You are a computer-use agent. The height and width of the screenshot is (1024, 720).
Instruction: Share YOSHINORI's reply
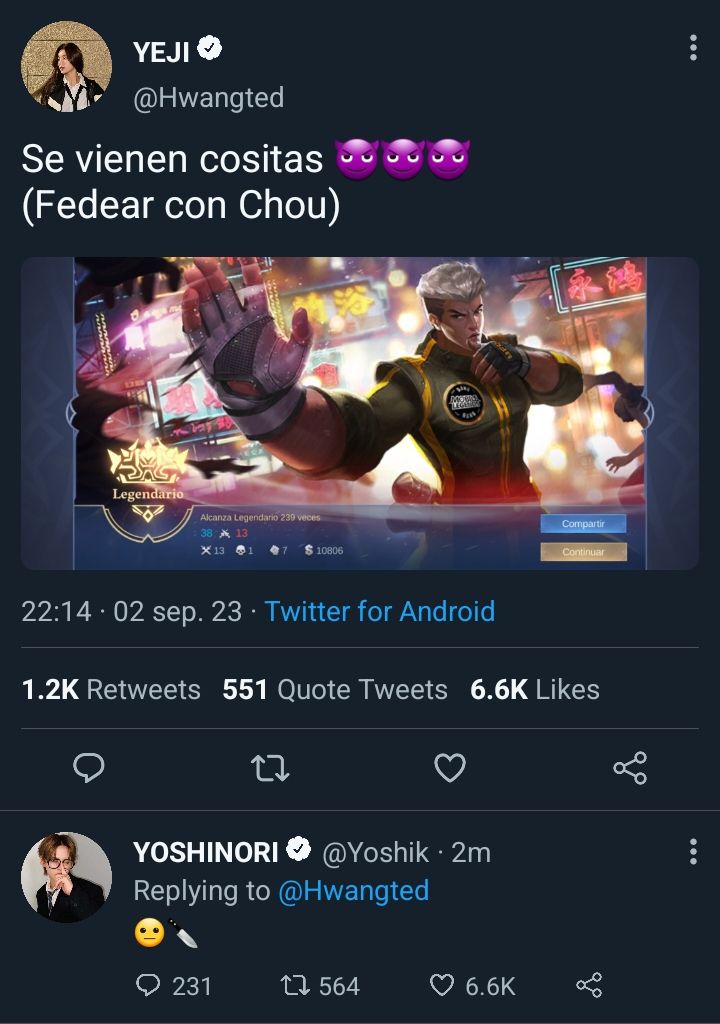point(589,985)
